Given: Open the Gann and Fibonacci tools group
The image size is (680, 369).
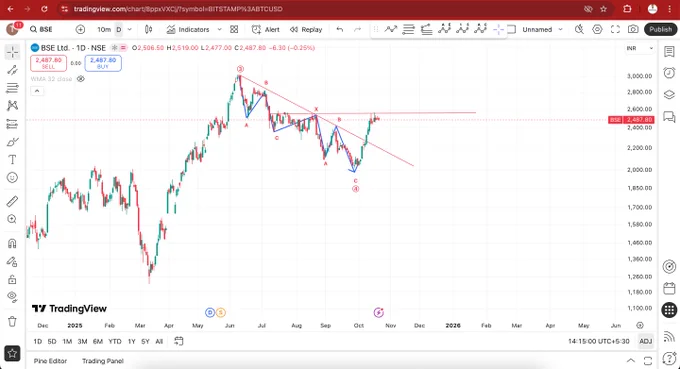Looking at the screenshot, I should (x=12, y=88).
